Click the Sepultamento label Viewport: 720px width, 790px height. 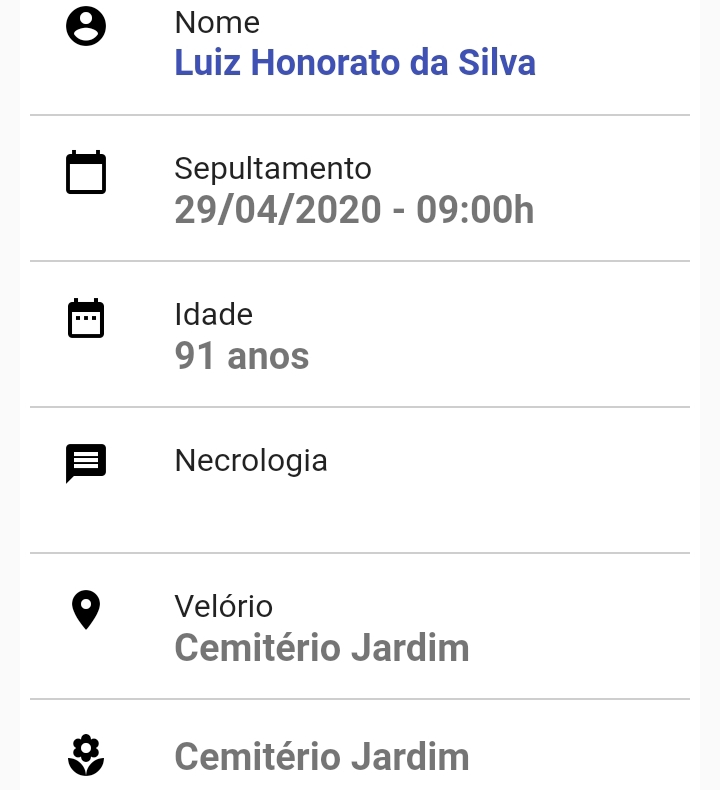(273, 169)
